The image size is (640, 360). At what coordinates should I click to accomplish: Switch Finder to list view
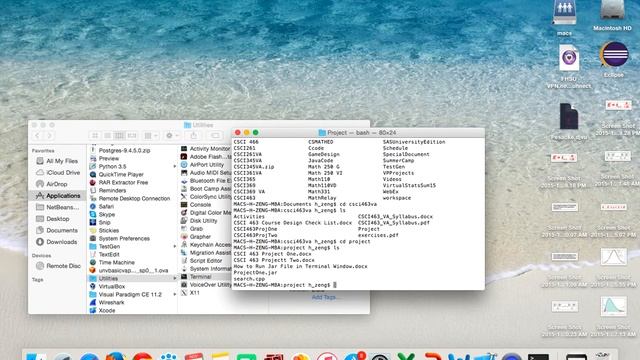click(107, 136)
